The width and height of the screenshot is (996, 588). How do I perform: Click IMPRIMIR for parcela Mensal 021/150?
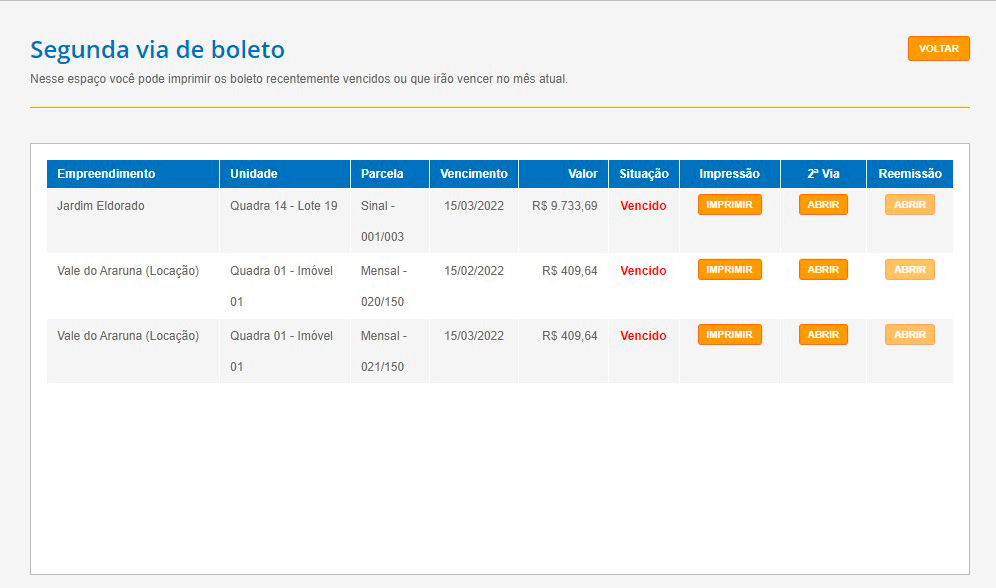pyautogui.click(x=729, y=334)
